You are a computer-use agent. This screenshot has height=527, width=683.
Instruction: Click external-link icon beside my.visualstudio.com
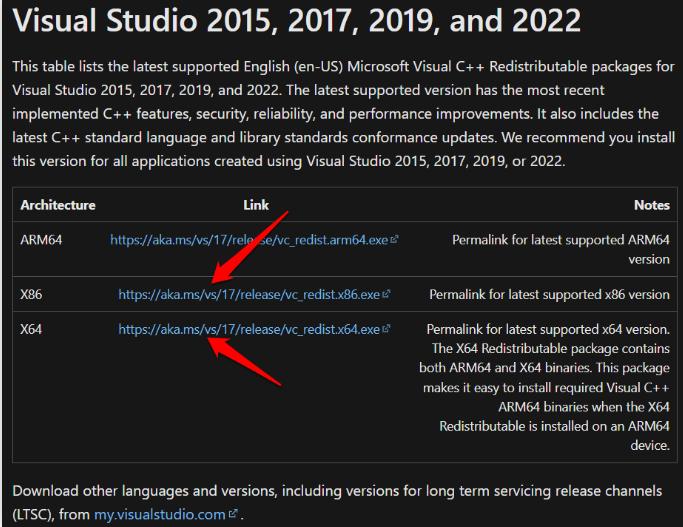233,513
